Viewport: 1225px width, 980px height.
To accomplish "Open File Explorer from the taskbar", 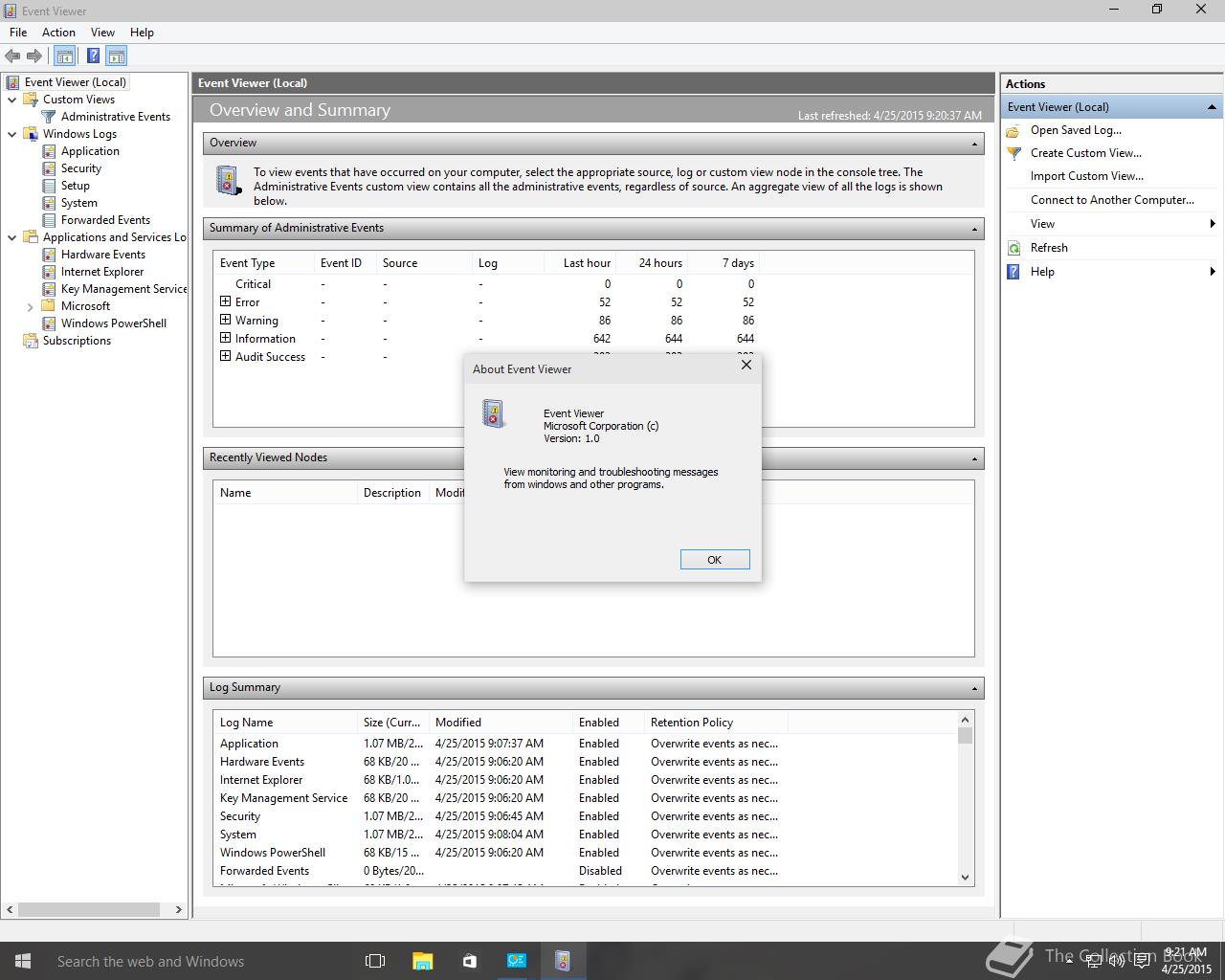I will [422, 961].
